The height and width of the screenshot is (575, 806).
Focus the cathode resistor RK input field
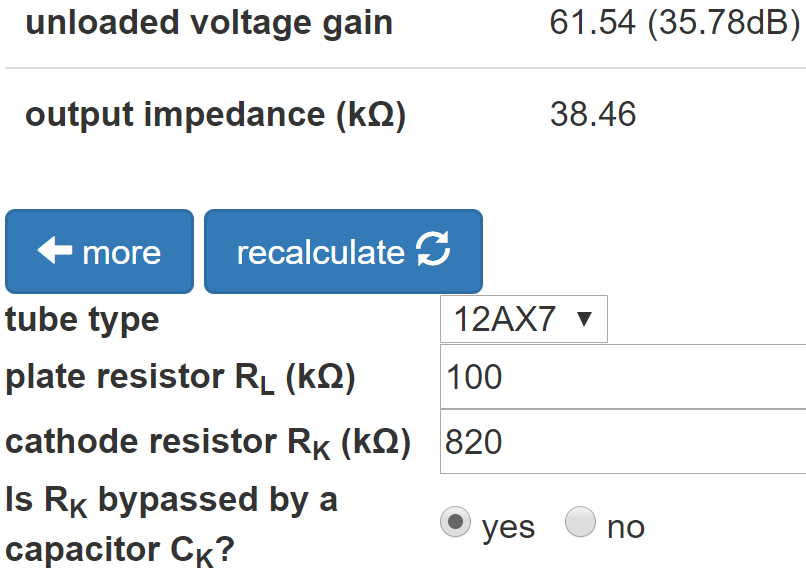pyautogui.click(x=623, y=441)
